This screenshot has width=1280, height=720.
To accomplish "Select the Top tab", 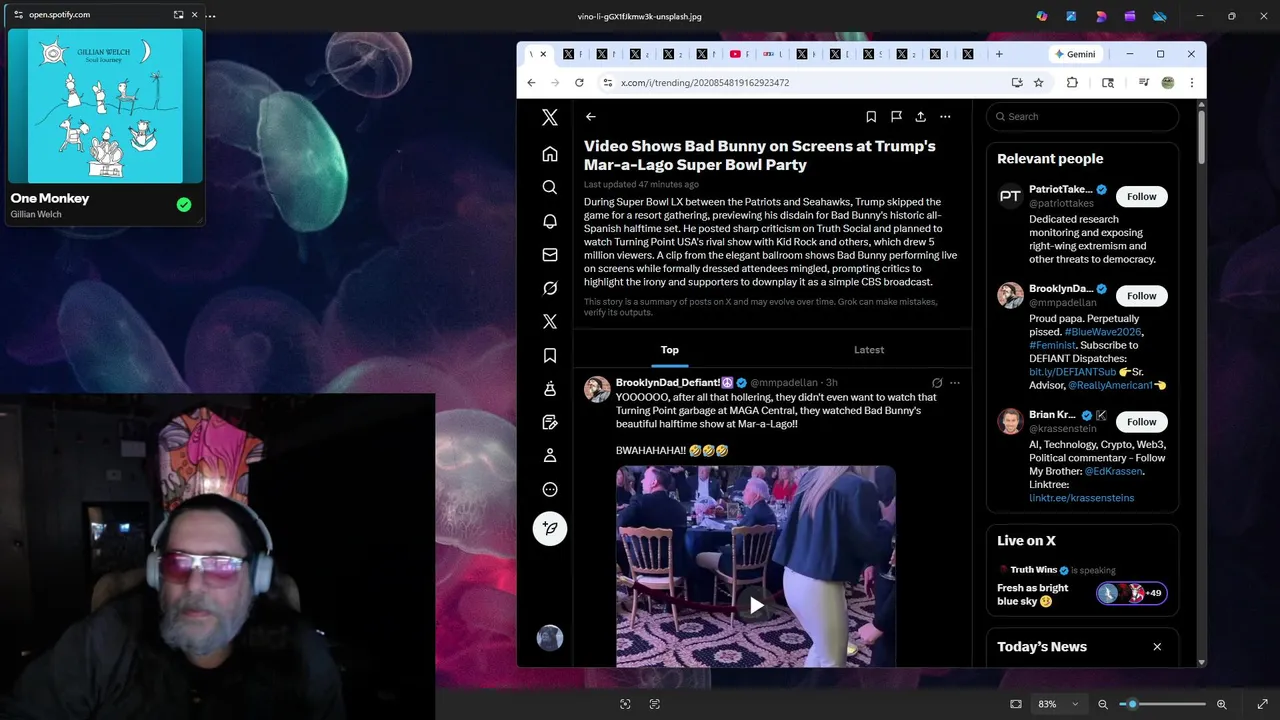I will tap(670, 350).
